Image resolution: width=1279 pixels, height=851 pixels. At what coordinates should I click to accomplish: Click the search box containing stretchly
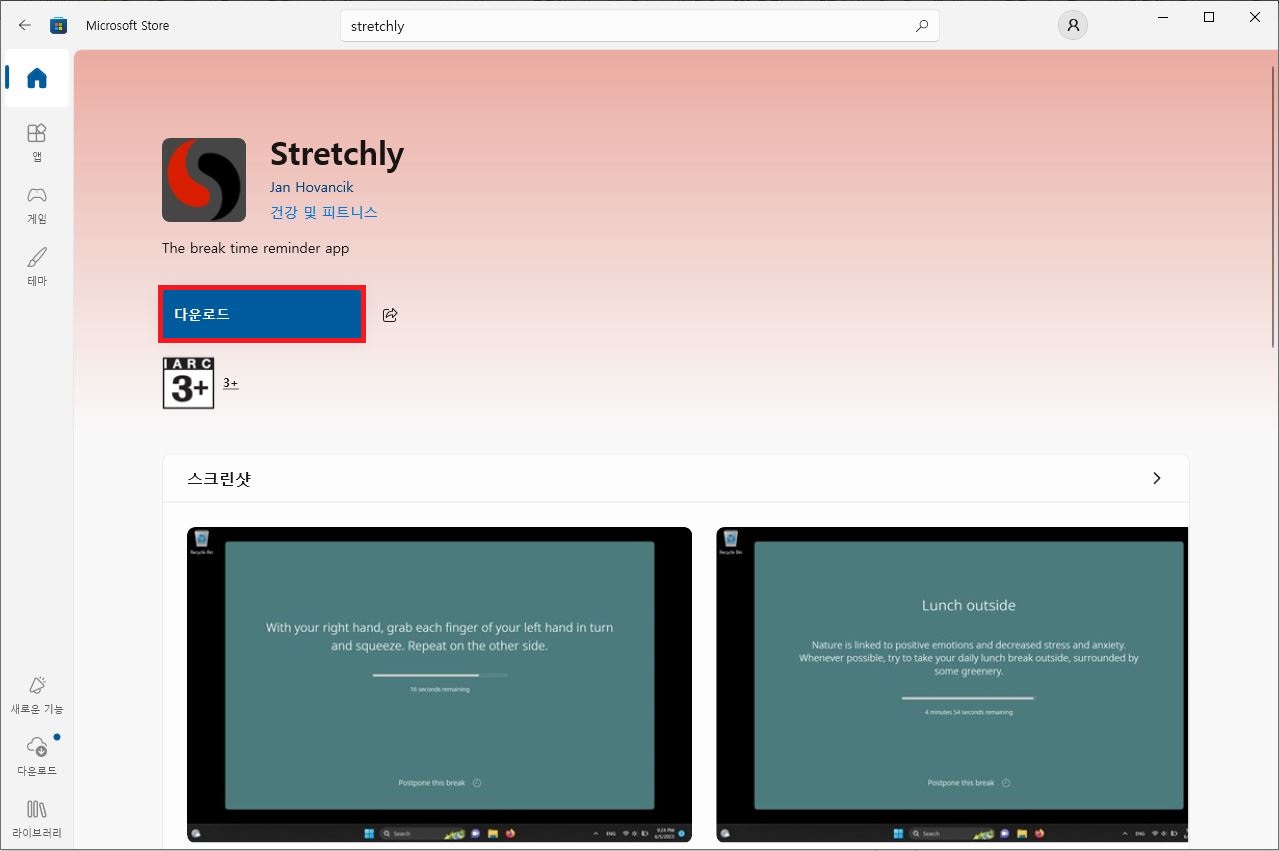coord(640,26)
